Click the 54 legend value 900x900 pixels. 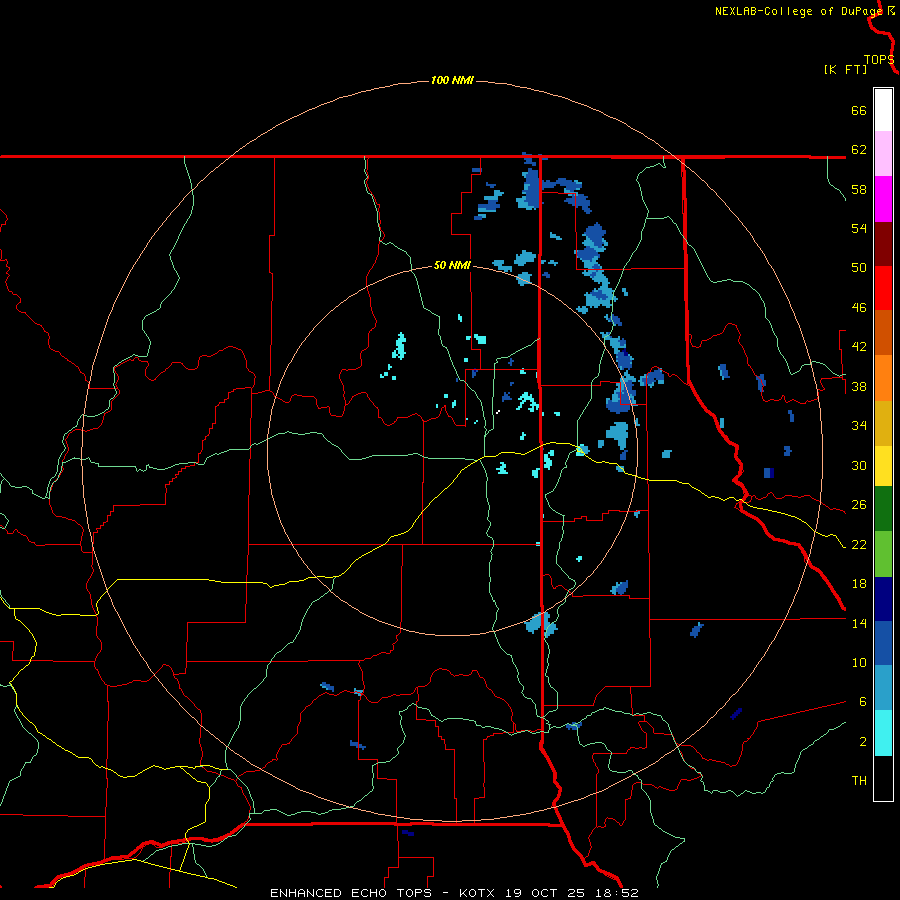pyautogui.click(x=859, y=228)
